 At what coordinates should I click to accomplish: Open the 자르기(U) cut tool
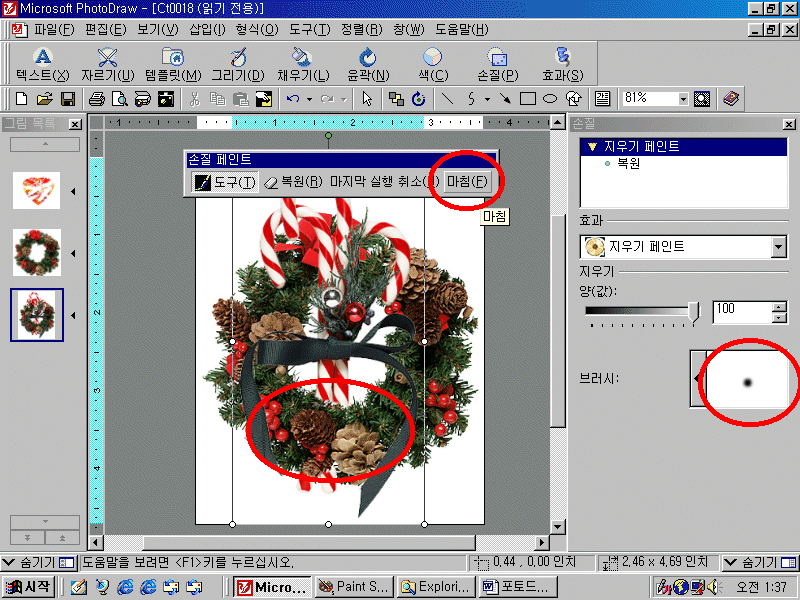click(107, 65)
